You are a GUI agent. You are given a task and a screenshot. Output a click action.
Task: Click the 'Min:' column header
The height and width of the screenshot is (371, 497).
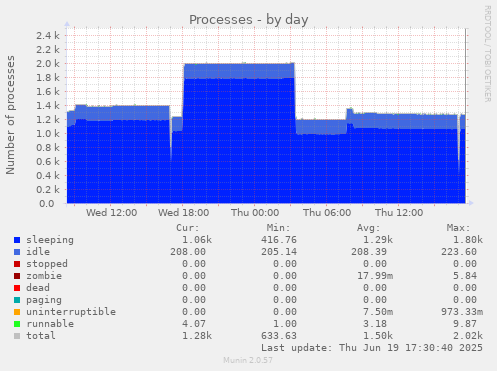coord(278,228)
